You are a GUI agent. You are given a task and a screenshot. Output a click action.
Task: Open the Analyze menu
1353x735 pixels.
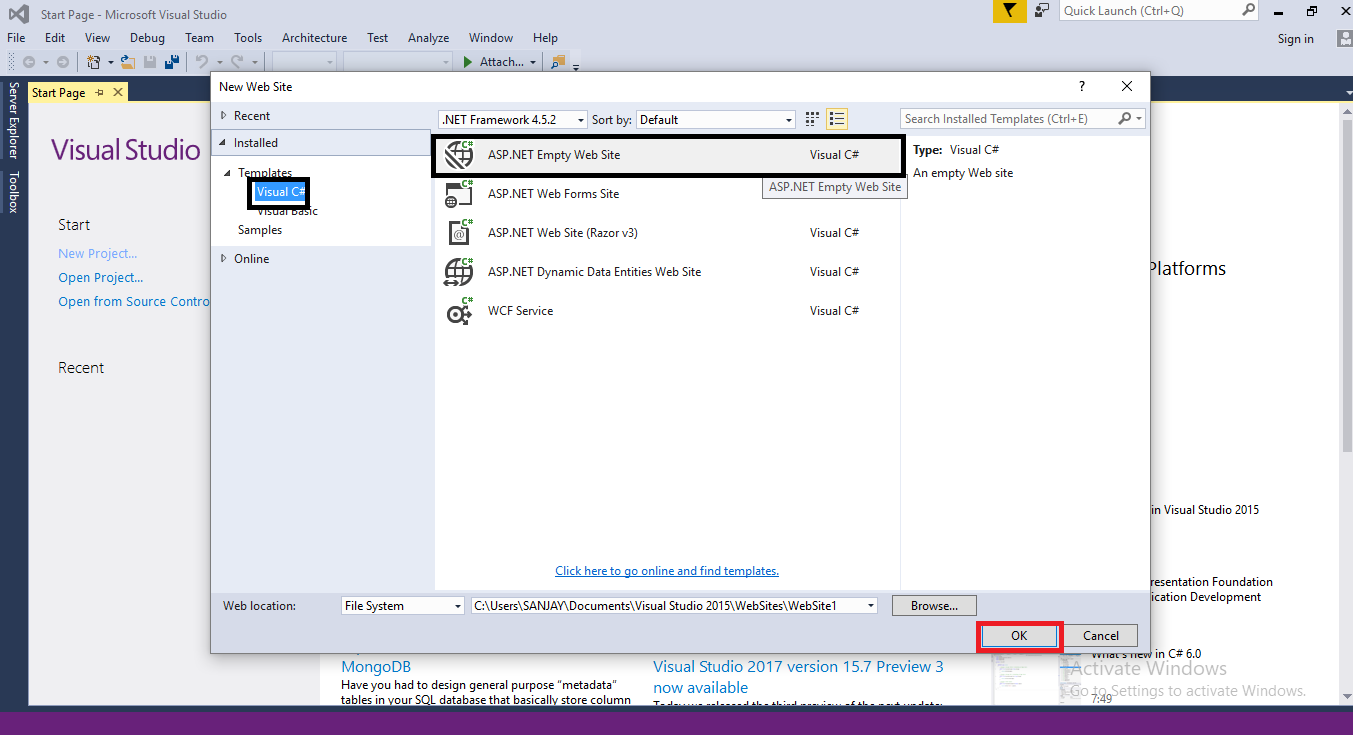pos(428,38)
